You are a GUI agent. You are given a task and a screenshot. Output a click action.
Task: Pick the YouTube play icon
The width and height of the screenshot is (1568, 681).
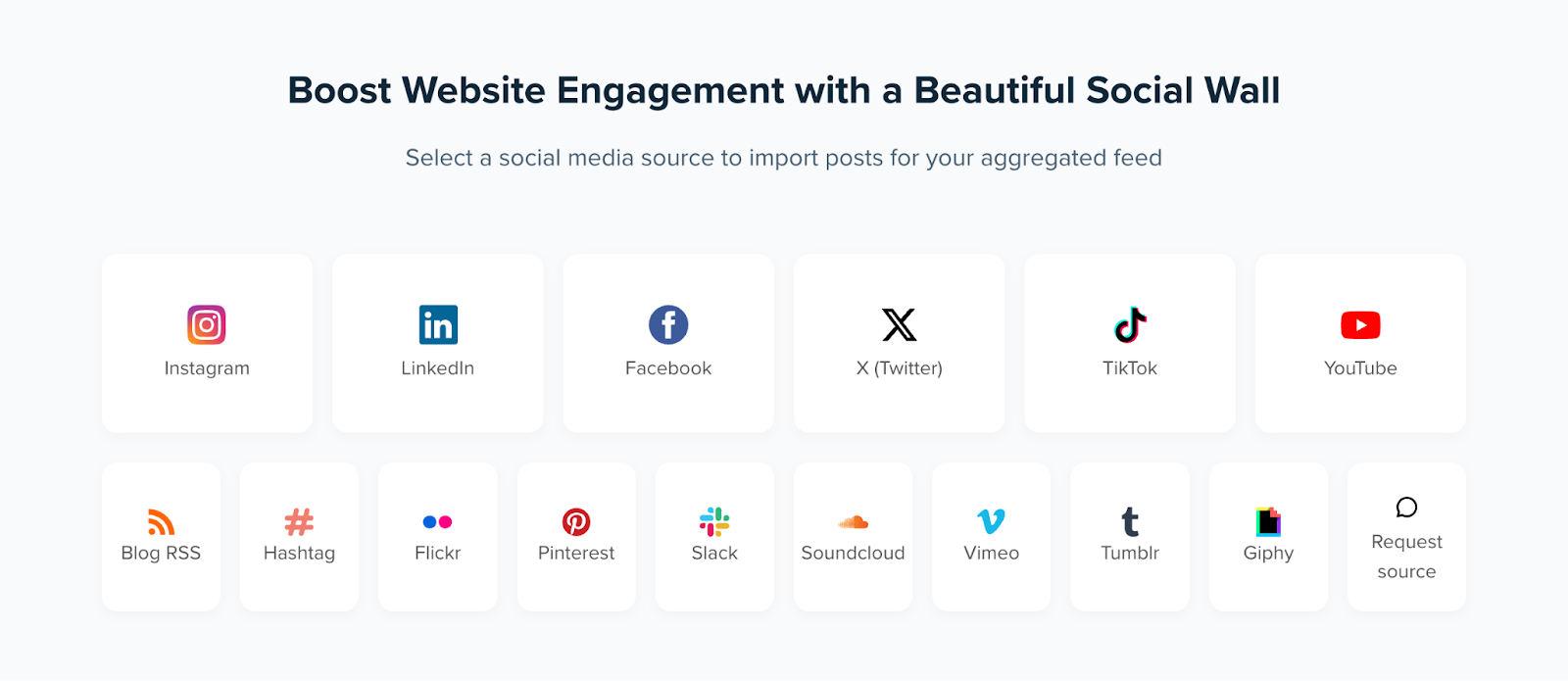[1360, 325]
